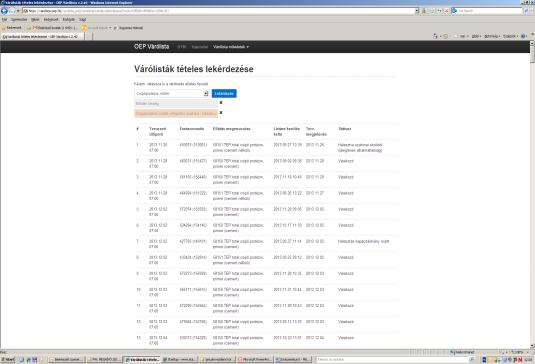Image resolution: width=535 pixels, height=364 pixels.
Task: Open the Eszközök dropdown in the command bar
Action: [510, 36]
